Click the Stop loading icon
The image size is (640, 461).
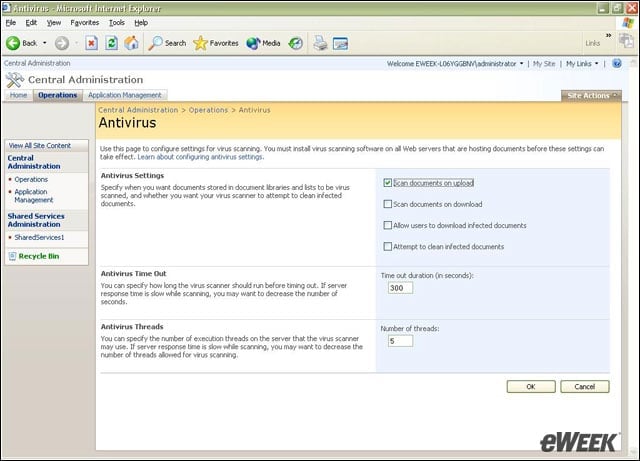click(x=91, y=43)
